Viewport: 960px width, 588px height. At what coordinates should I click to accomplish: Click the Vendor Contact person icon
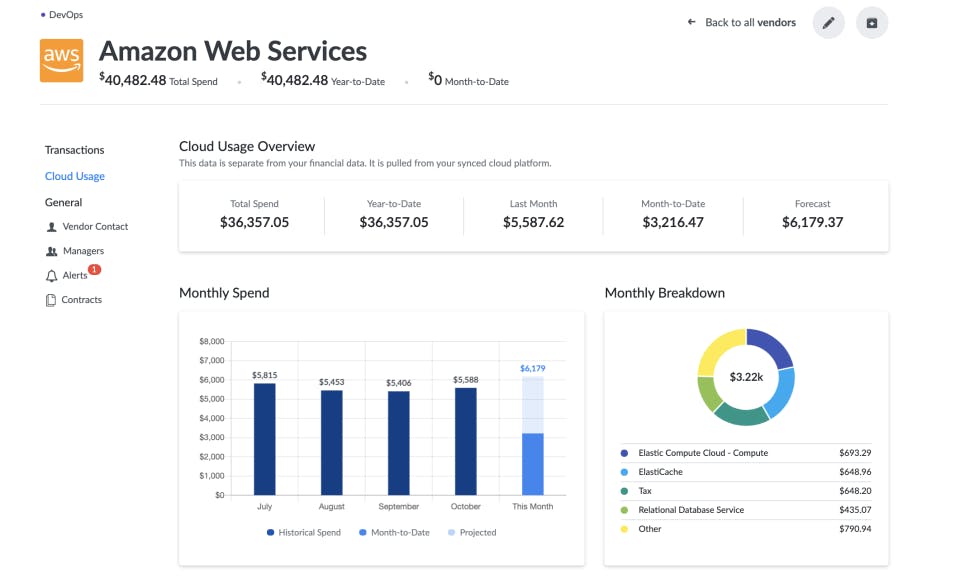click(51, 227)
